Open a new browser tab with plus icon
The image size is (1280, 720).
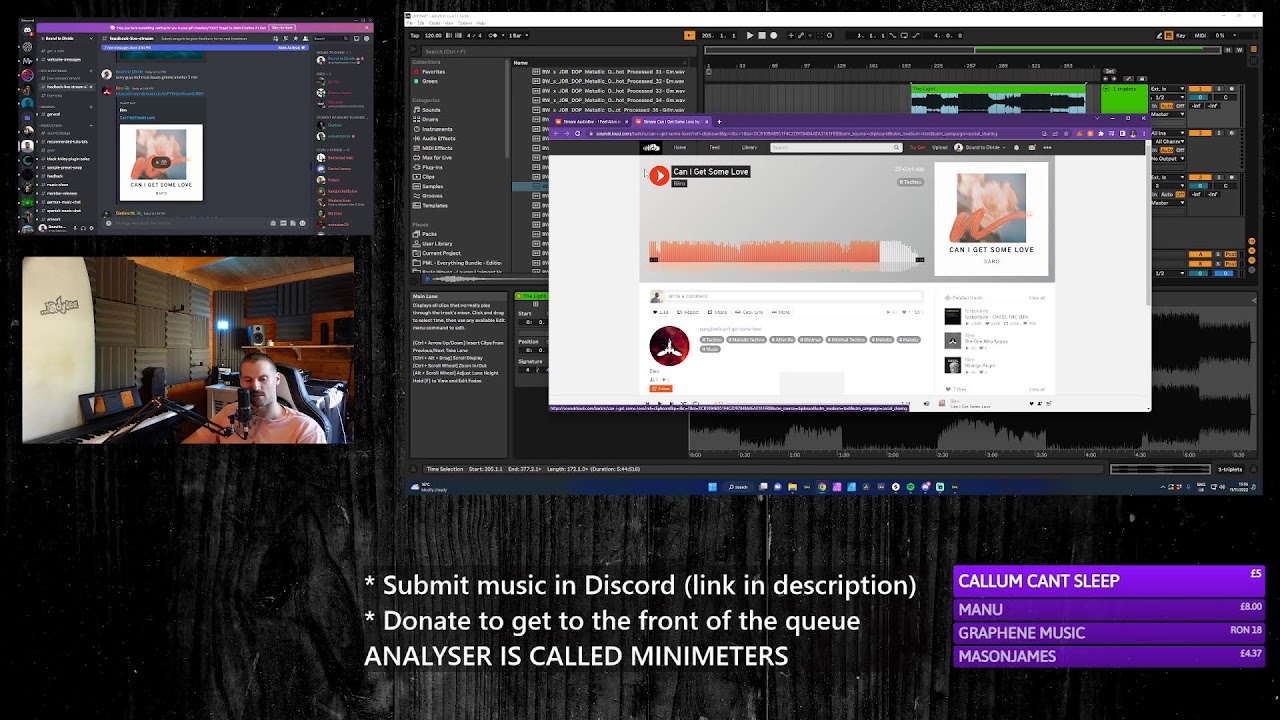click(719, 122)
